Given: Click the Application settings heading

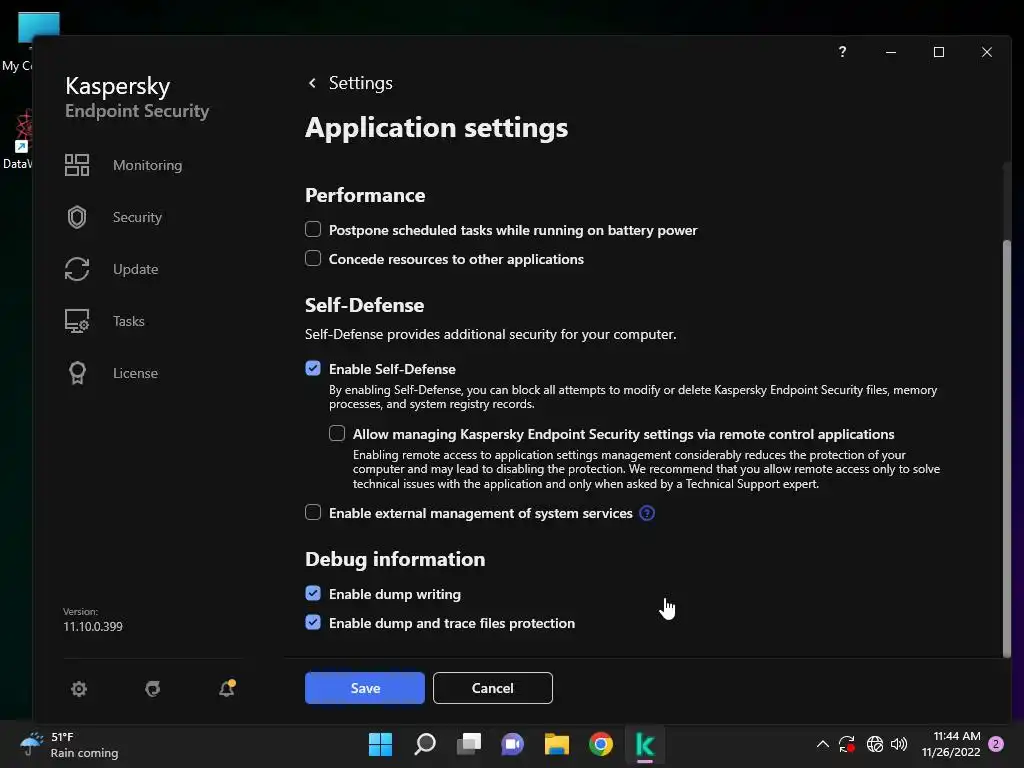Looking at the screenshot, I should tap(436, 128).
